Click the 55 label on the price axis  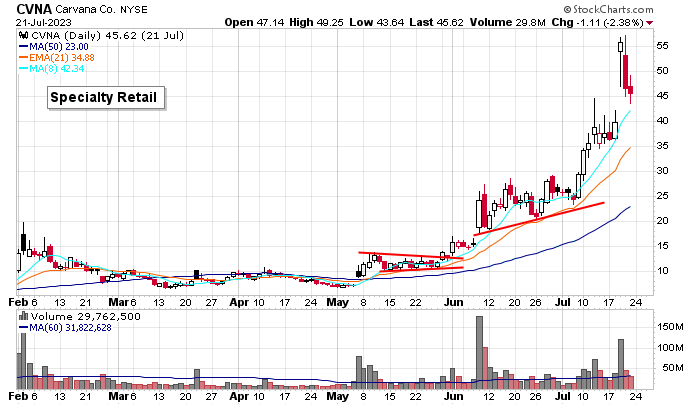[x=662, y=46]
